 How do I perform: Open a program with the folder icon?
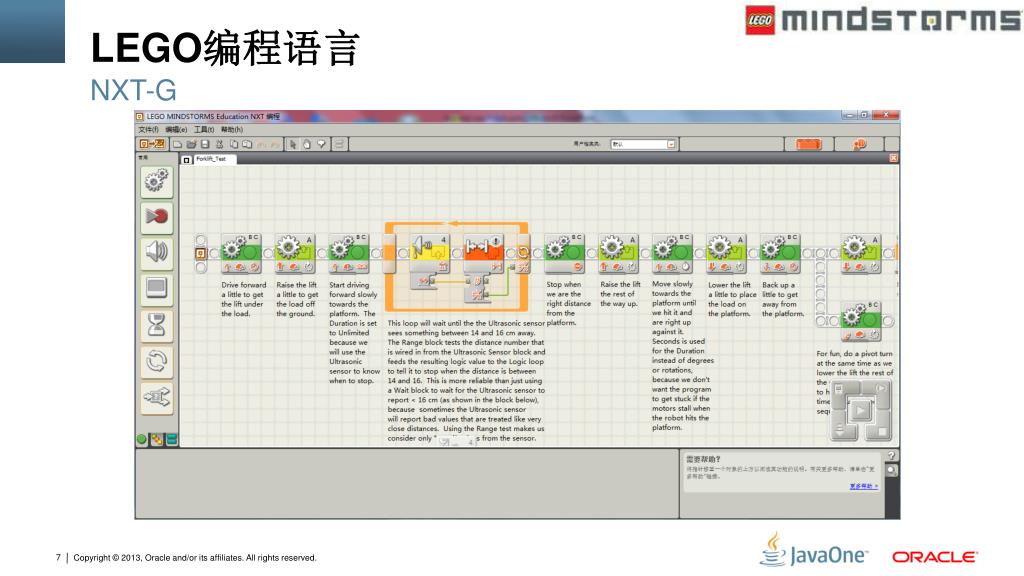191,144
